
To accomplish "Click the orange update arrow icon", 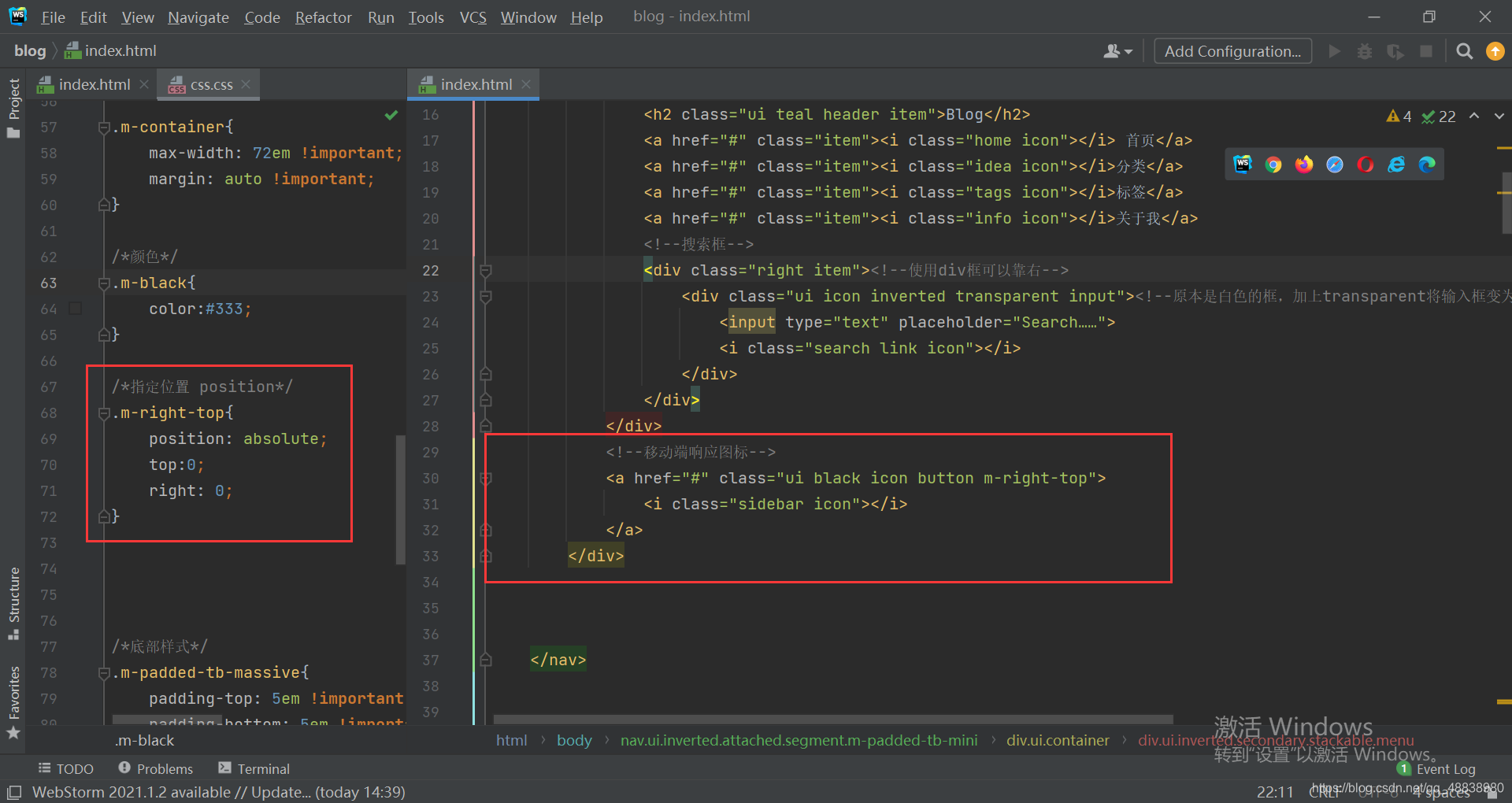I will click(1495, 51).
